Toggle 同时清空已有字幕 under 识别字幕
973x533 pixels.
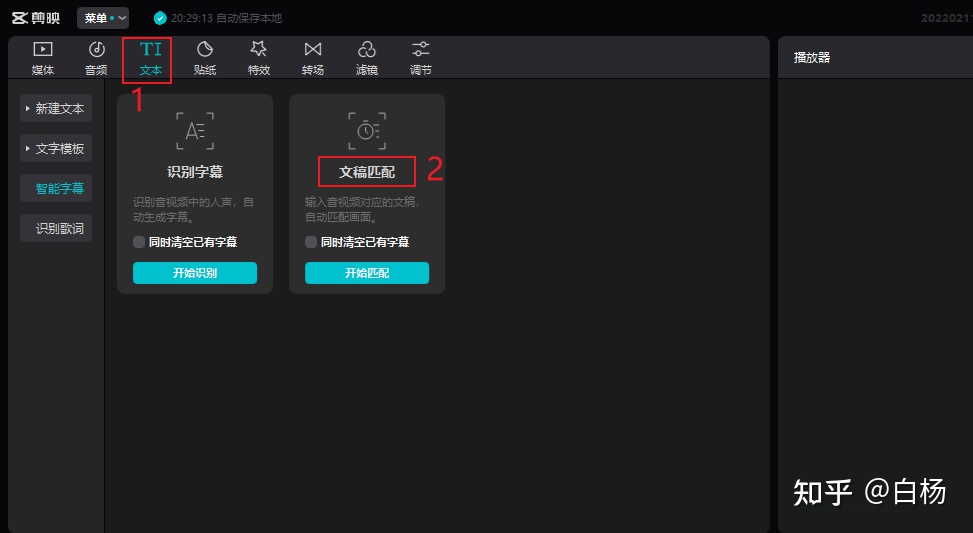[139, 242]
